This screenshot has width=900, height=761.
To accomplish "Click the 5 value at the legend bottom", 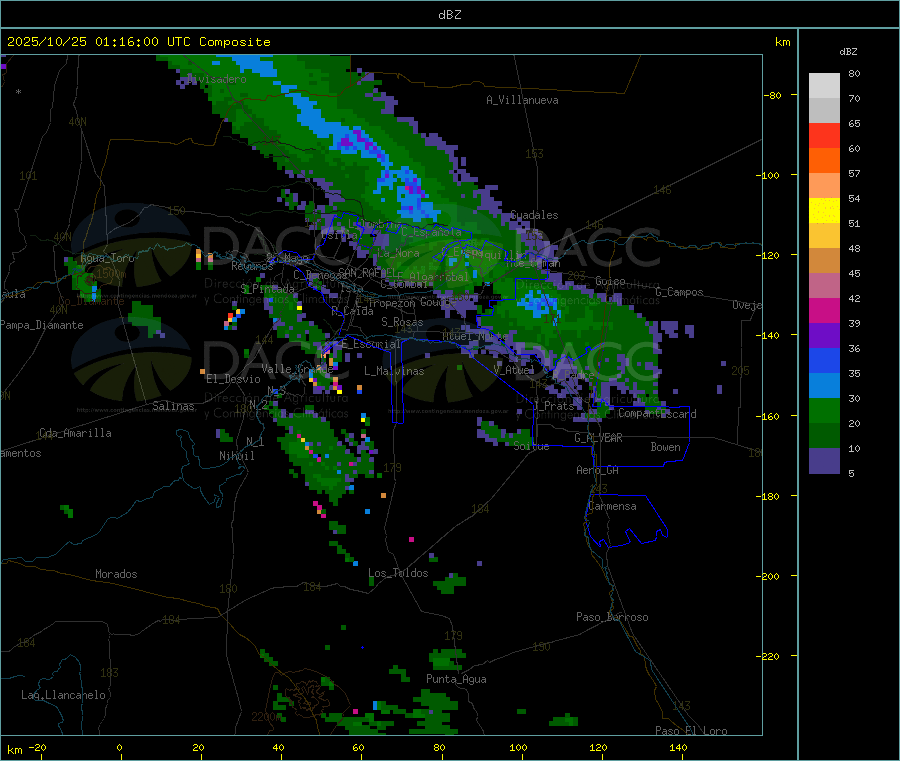I will (x=851, y=473).
